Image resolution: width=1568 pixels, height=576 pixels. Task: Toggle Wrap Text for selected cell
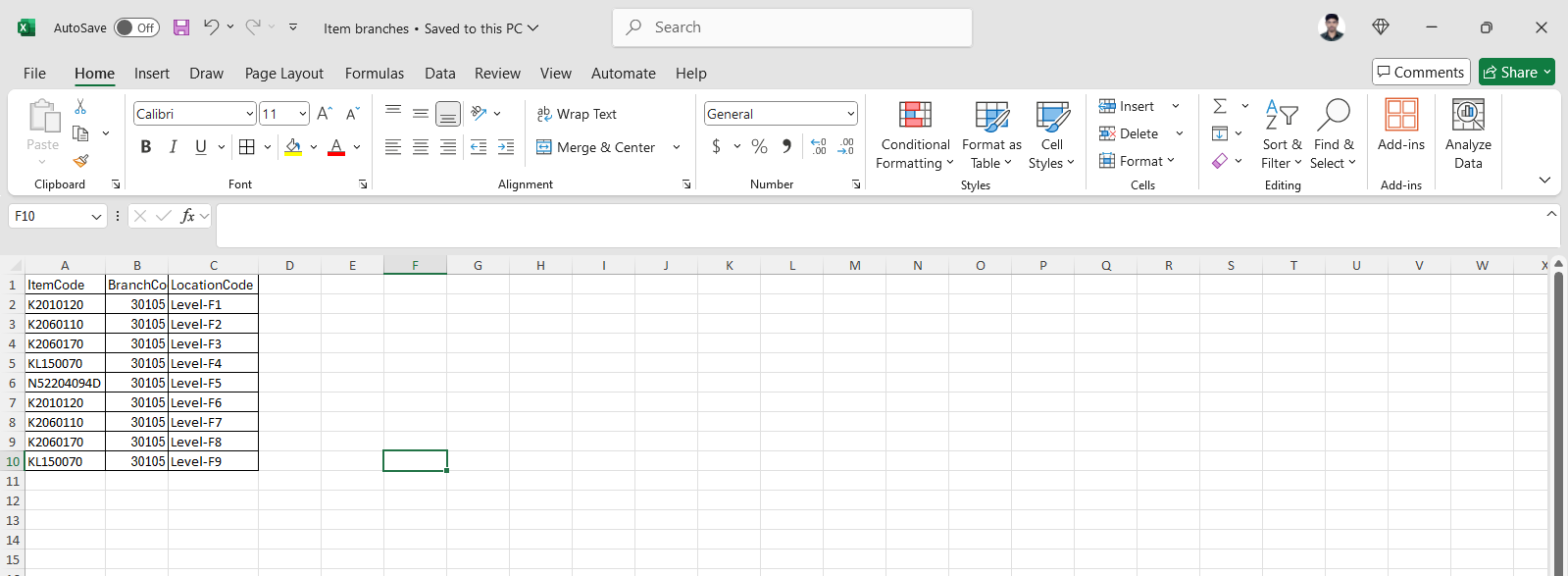click(x=577, y=114)
